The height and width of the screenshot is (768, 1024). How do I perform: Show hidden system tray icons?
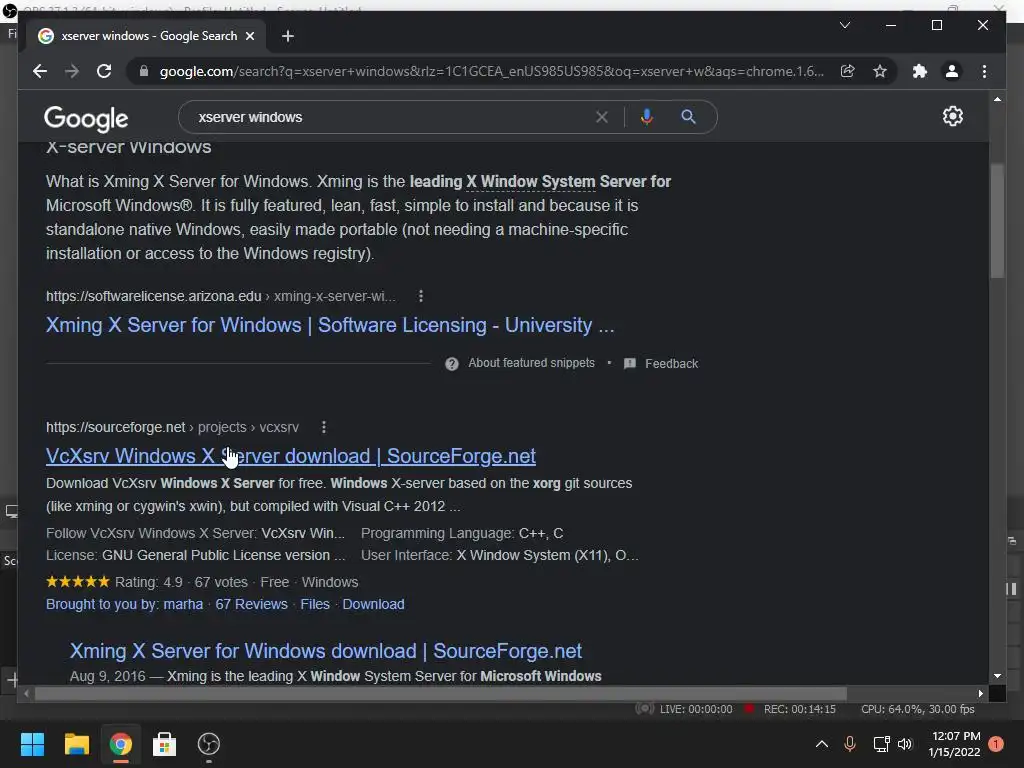(x=822, y=744)
